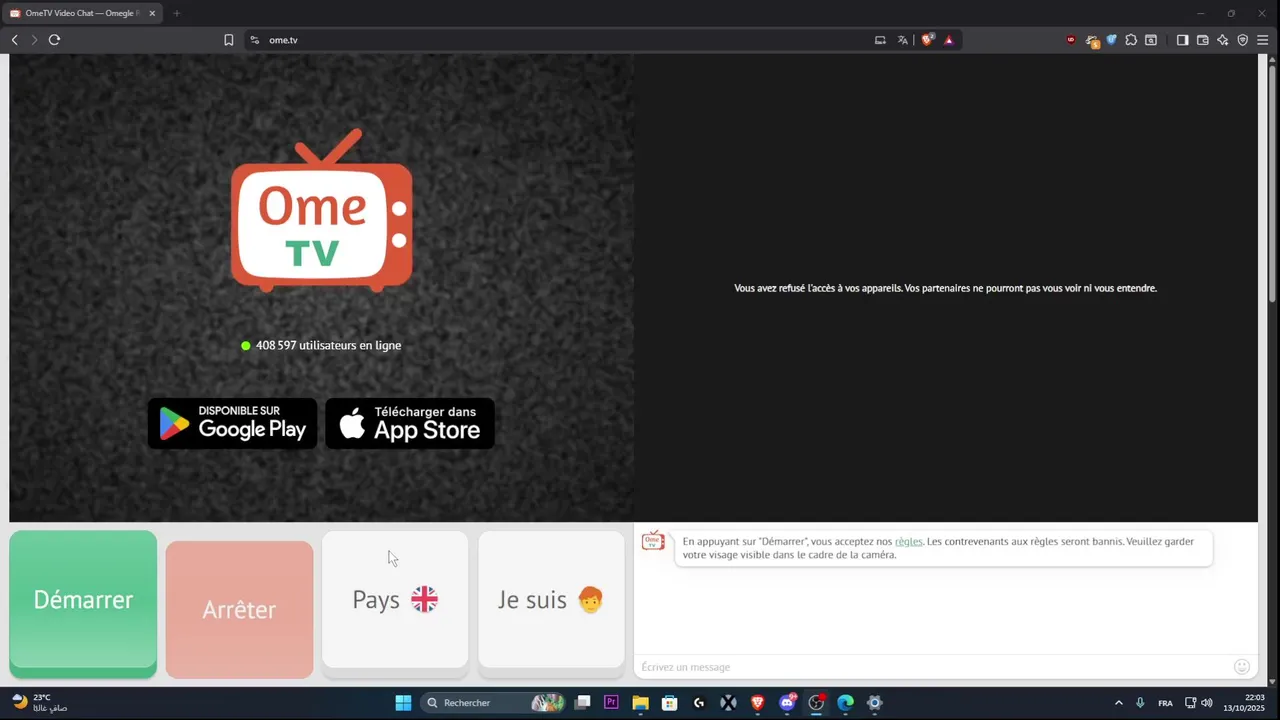
Task: Open Microsoft Store from taskbar
Action: point(669,703)
